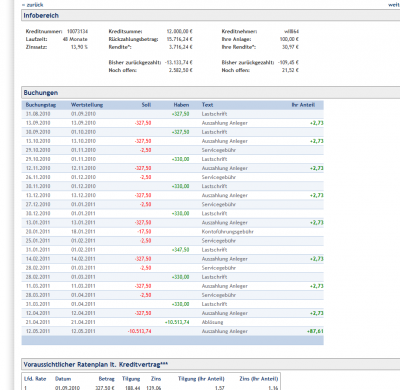
Task: Click the Laufzeit label
Action: click(36, 39)
